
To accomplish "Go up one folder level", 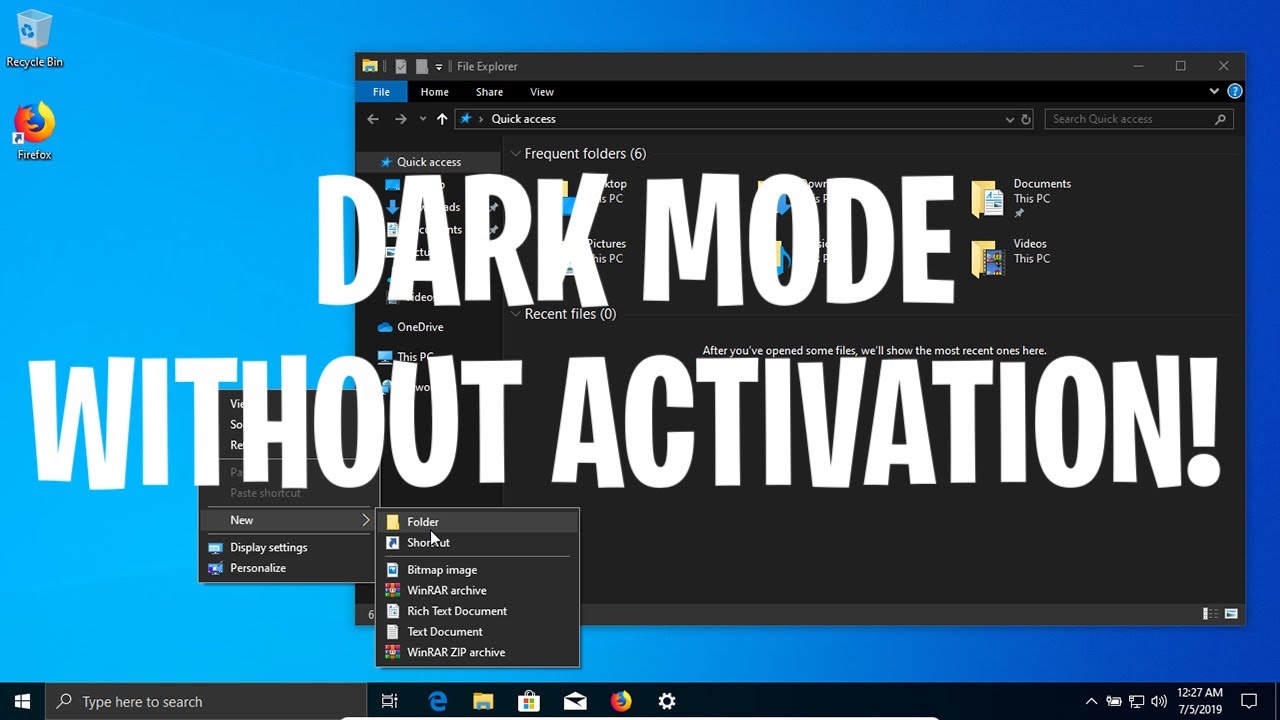I will point(442,119).
